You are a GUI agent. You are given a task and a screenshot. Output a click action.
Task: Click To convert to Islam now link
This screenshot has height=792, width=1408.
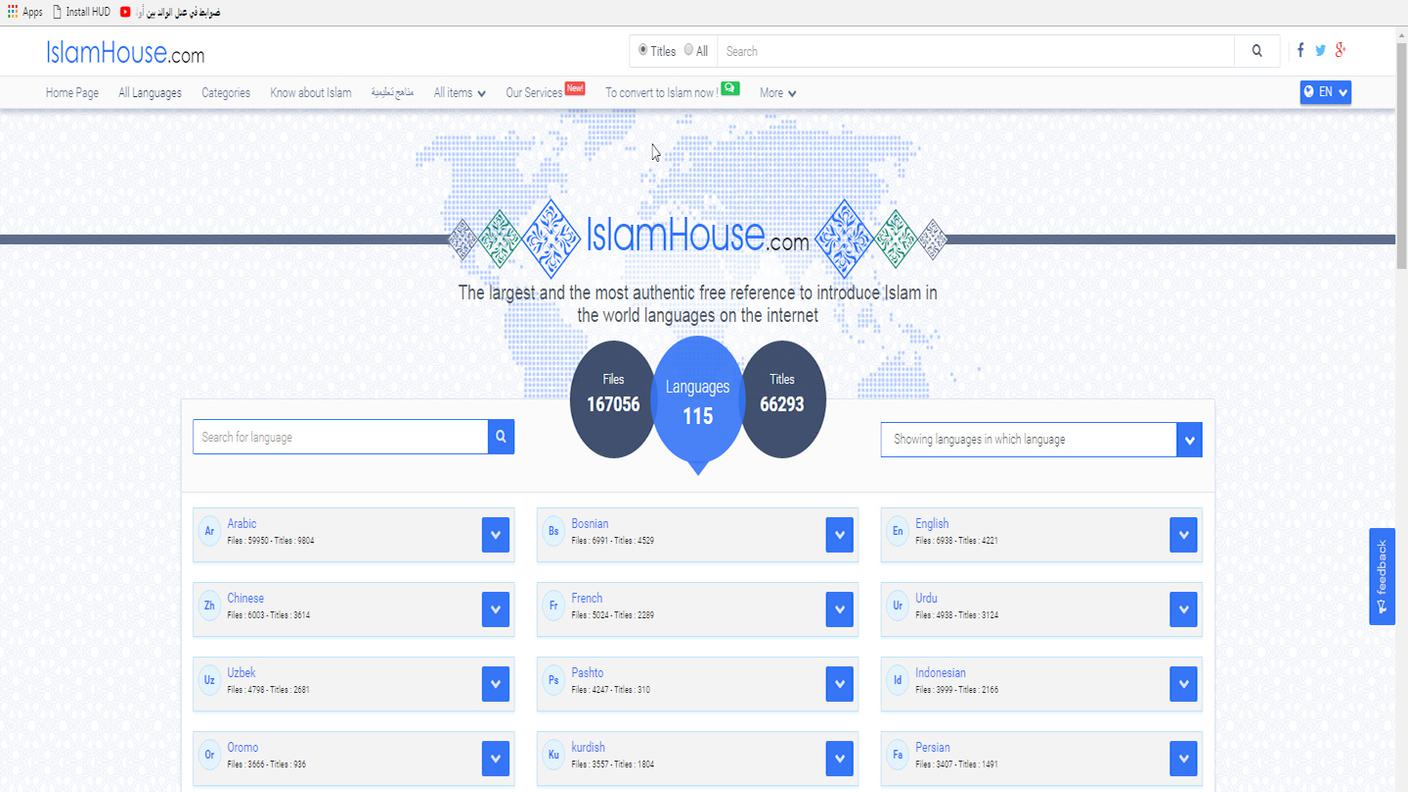[661, 92]
